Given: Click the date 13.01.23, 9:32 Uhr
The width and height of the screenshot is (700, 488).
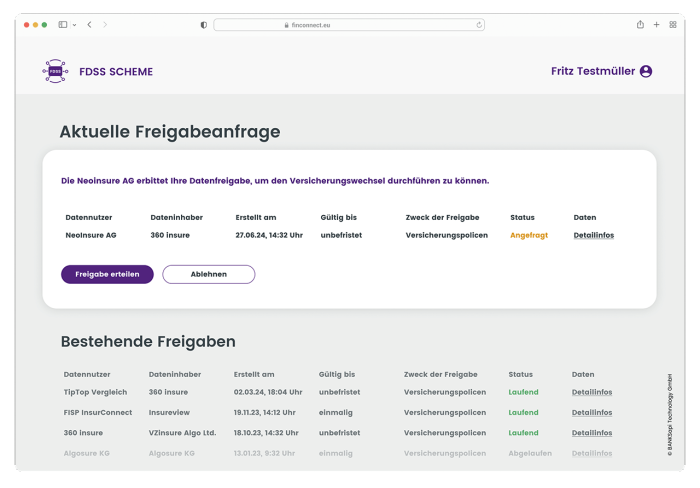Looking at the screenshot, I should [264, 453].
